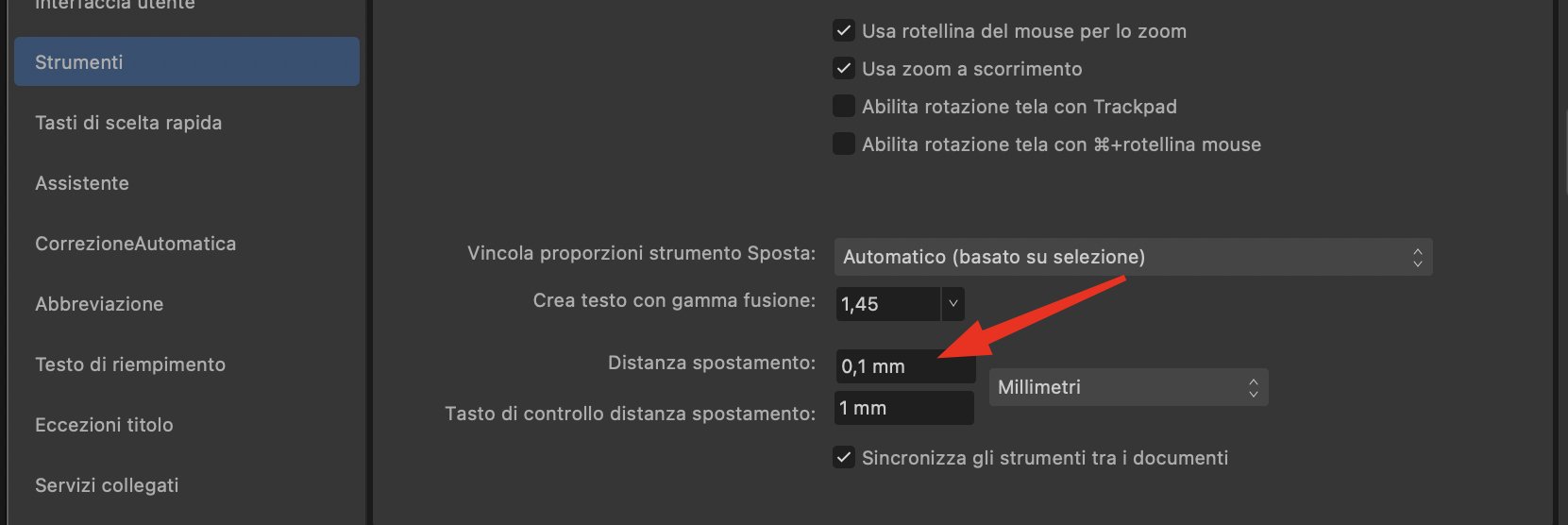Click the Tasto di controllo distanza 1 mm field
1568x525 pixels.
pyautogui.click(x=904, y=408)
